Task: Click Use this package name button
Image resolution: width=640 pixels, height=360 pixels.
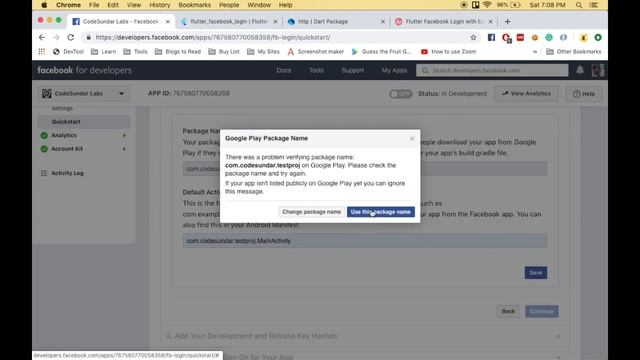Action: point(380,212)
